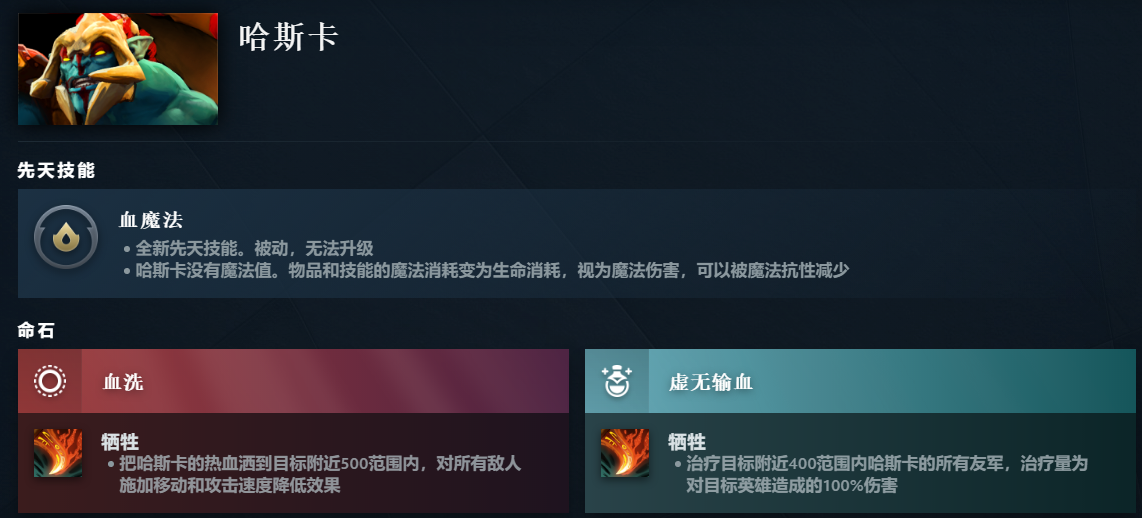Image resolution: width=1142 pixels, height=518 pixels.
Task: Select the 血洗 dotted circle facet icon
Action: [x=50, y=381]
